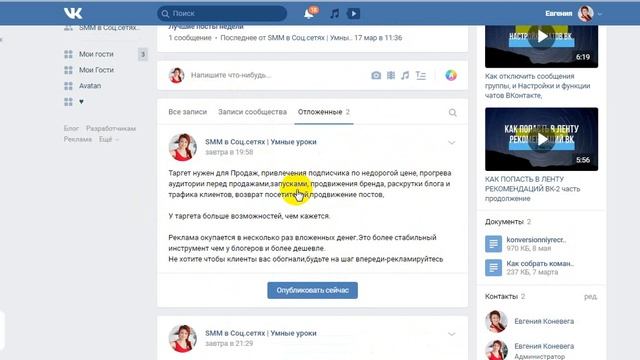Open avatar of the 19:58 scheduled post
640x360 pixels.
point(182,147)
